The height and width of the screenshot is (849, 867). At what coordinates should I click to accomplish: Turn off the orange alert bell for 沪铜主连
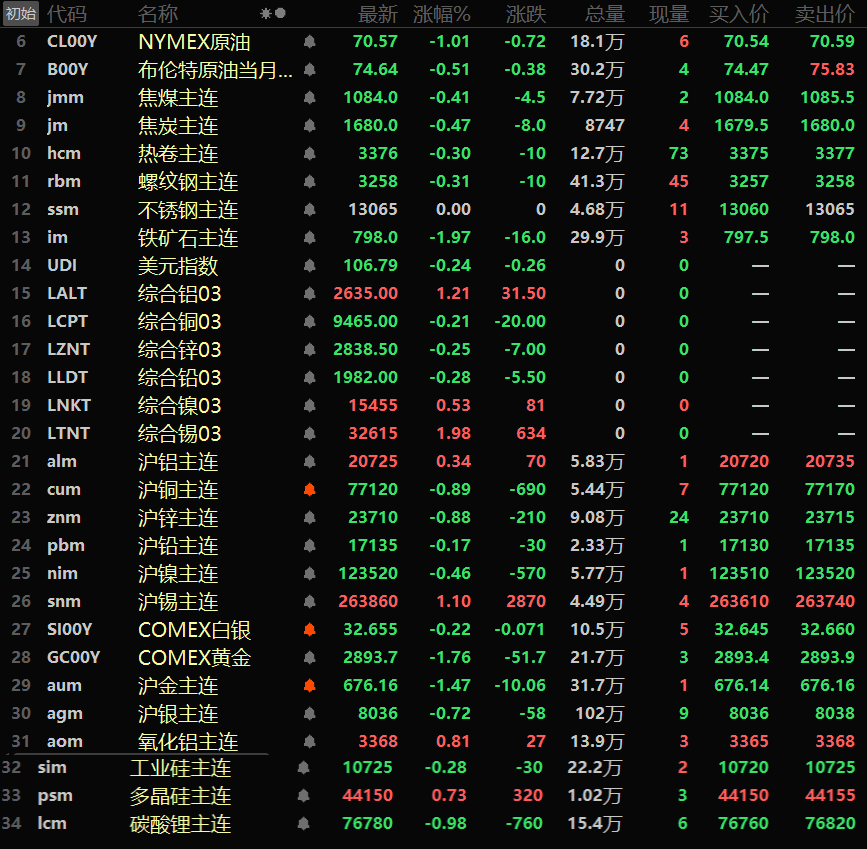point(310,490)
